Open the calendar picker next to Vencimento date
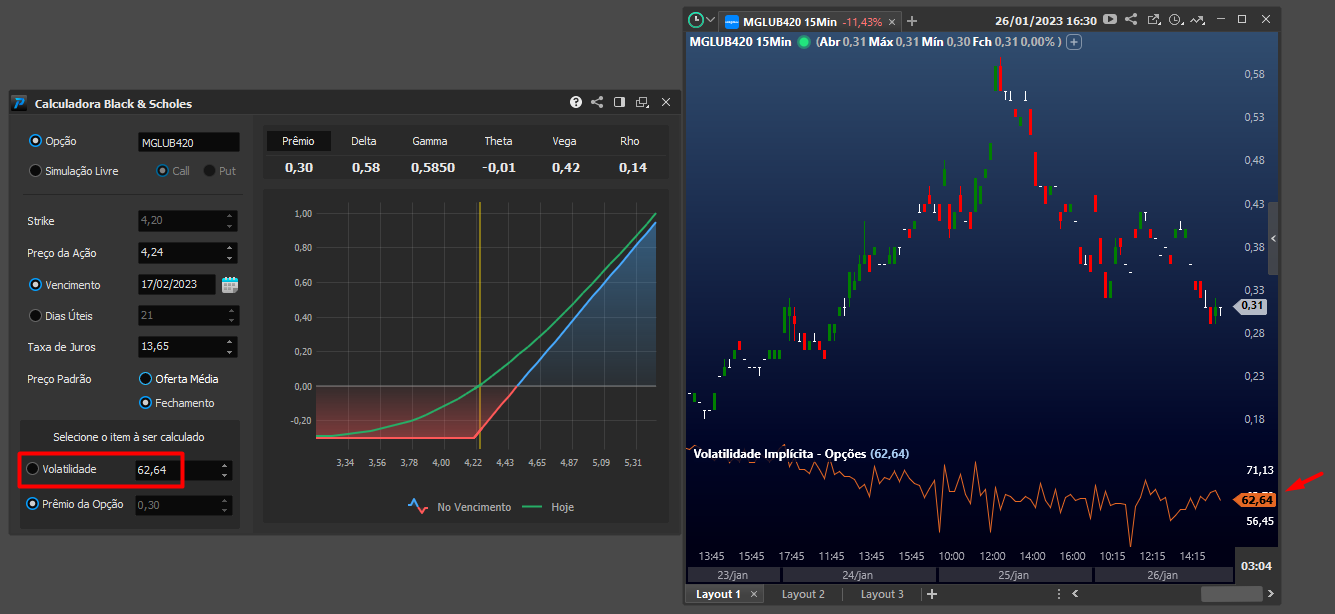This screenshot has height=614, width=1335. click(x=230, y=284)
